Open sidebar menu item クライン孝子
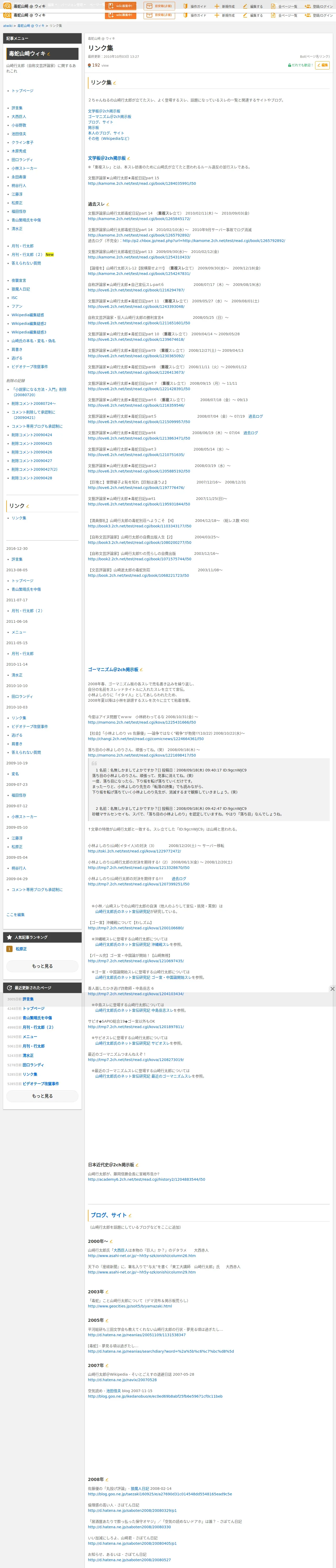 [x=23, y=142]
